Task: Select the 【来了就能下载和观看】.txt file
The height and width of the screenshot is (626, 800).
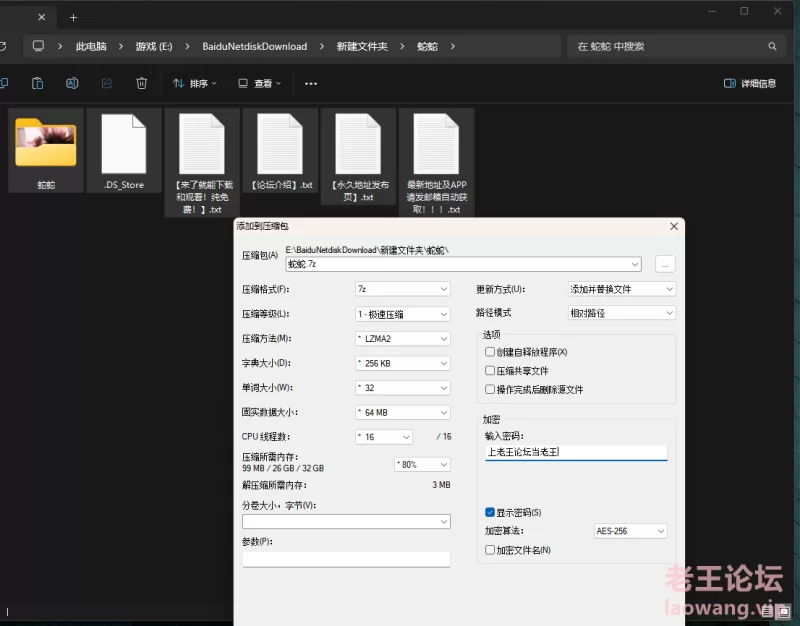Action: 202,162
